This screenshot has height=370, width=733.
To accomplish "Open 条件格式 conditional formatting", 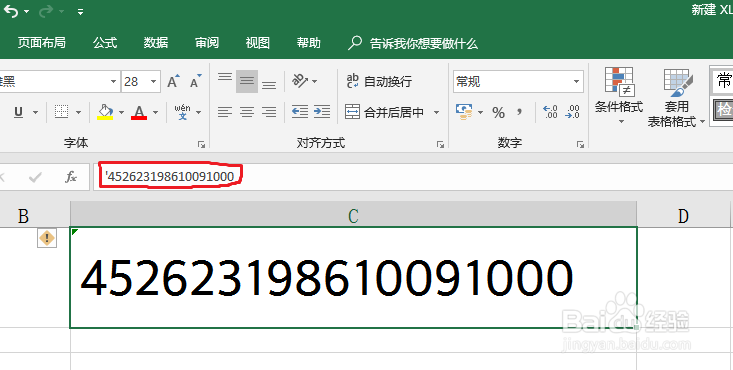I will pyautogui.click(x=619, y=96).
